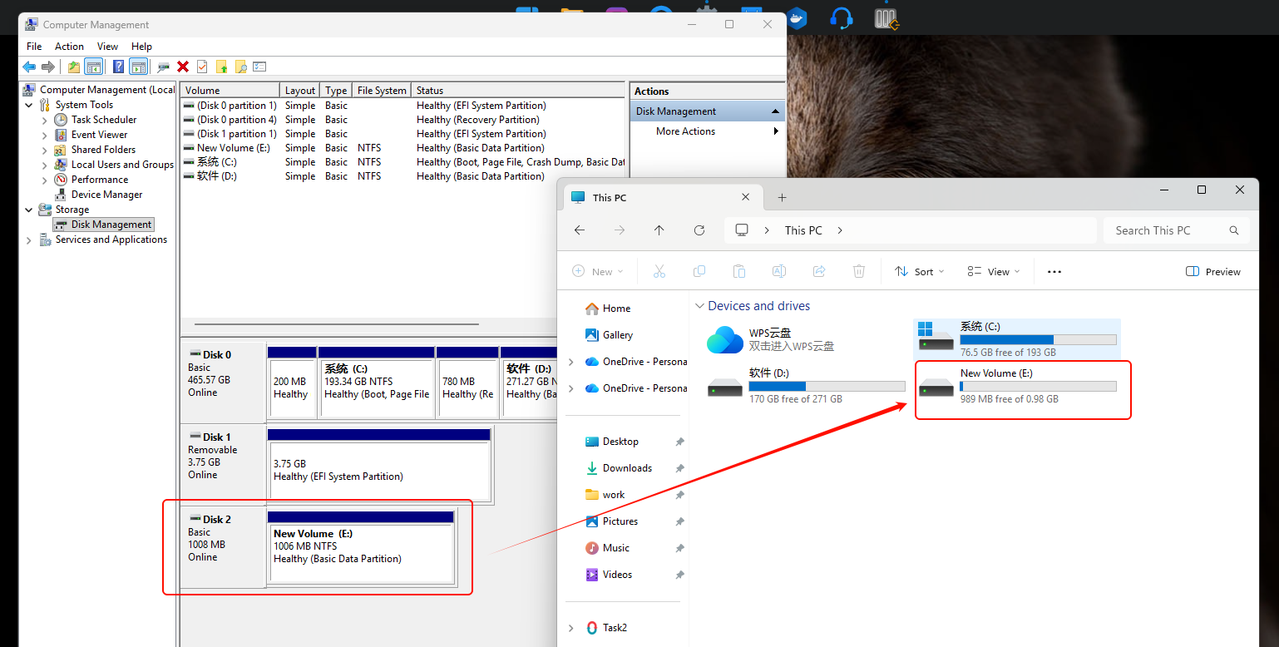Open the Action menu in Computer Management

point(69,46)
